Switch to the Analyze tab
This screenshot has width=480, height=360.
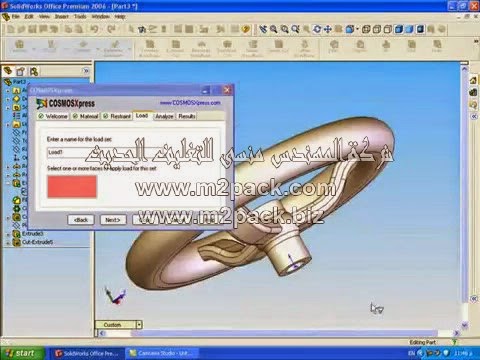pyautogui.click(x=164, y=116)
